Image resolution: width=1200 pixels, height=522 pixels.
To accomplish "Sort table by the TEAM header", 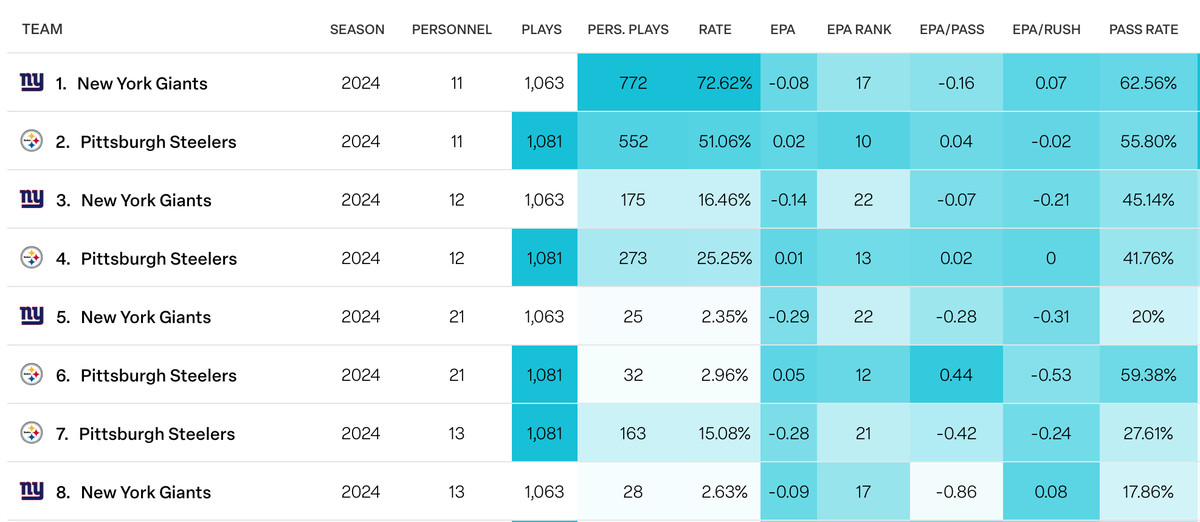I will tap(42, 30).
